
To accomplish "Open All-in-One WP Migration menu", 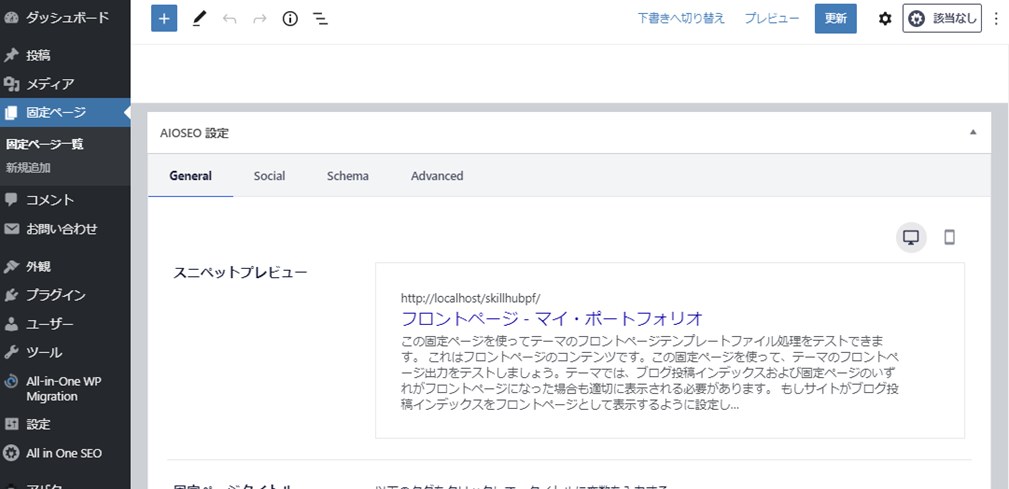I will click(65, 389).
